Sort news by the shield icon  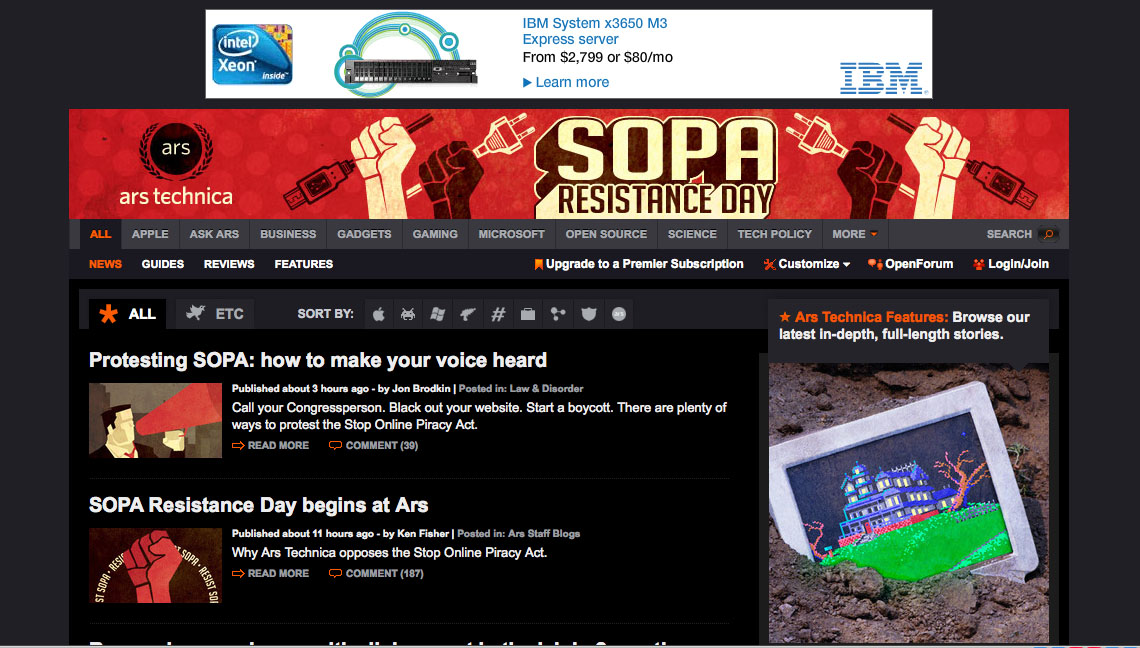(588, 314)
